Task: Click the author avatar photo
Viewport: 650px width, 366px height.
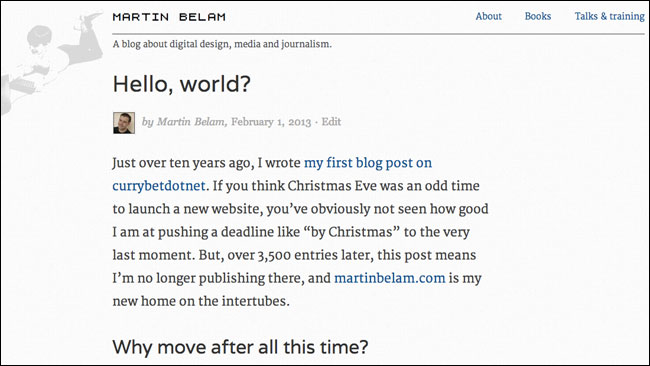Action: tap(124, 123)
